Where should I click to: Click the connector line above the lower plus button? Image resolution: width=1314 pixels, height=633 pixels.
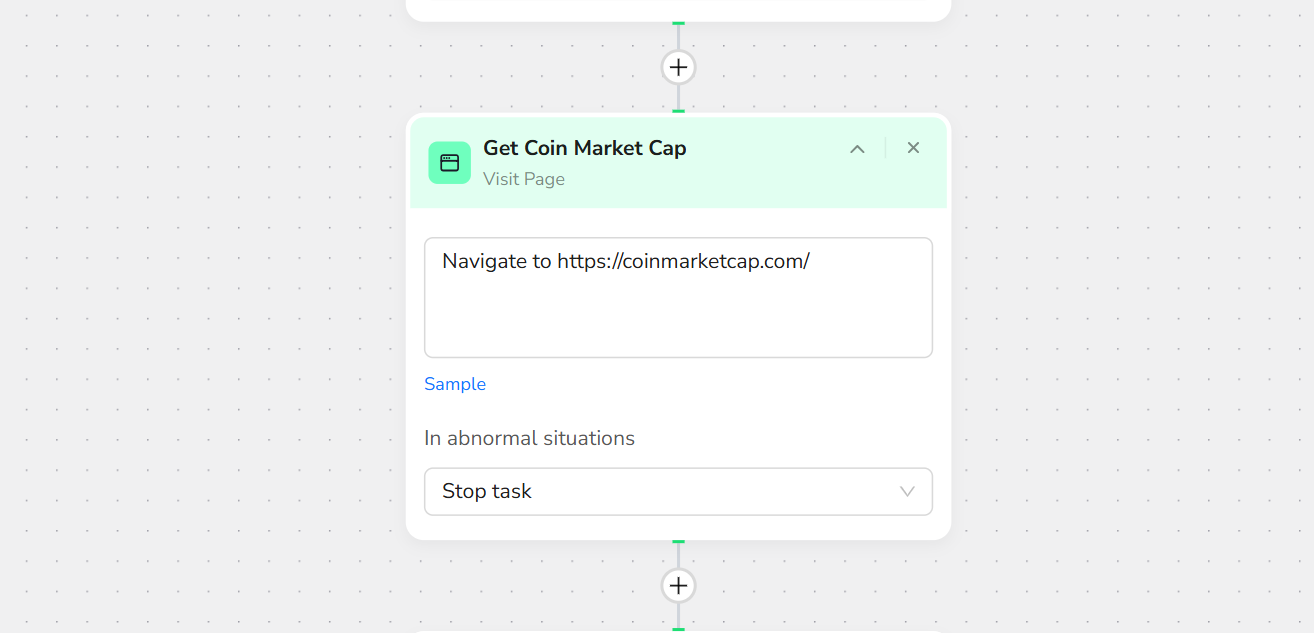point(678,556)
